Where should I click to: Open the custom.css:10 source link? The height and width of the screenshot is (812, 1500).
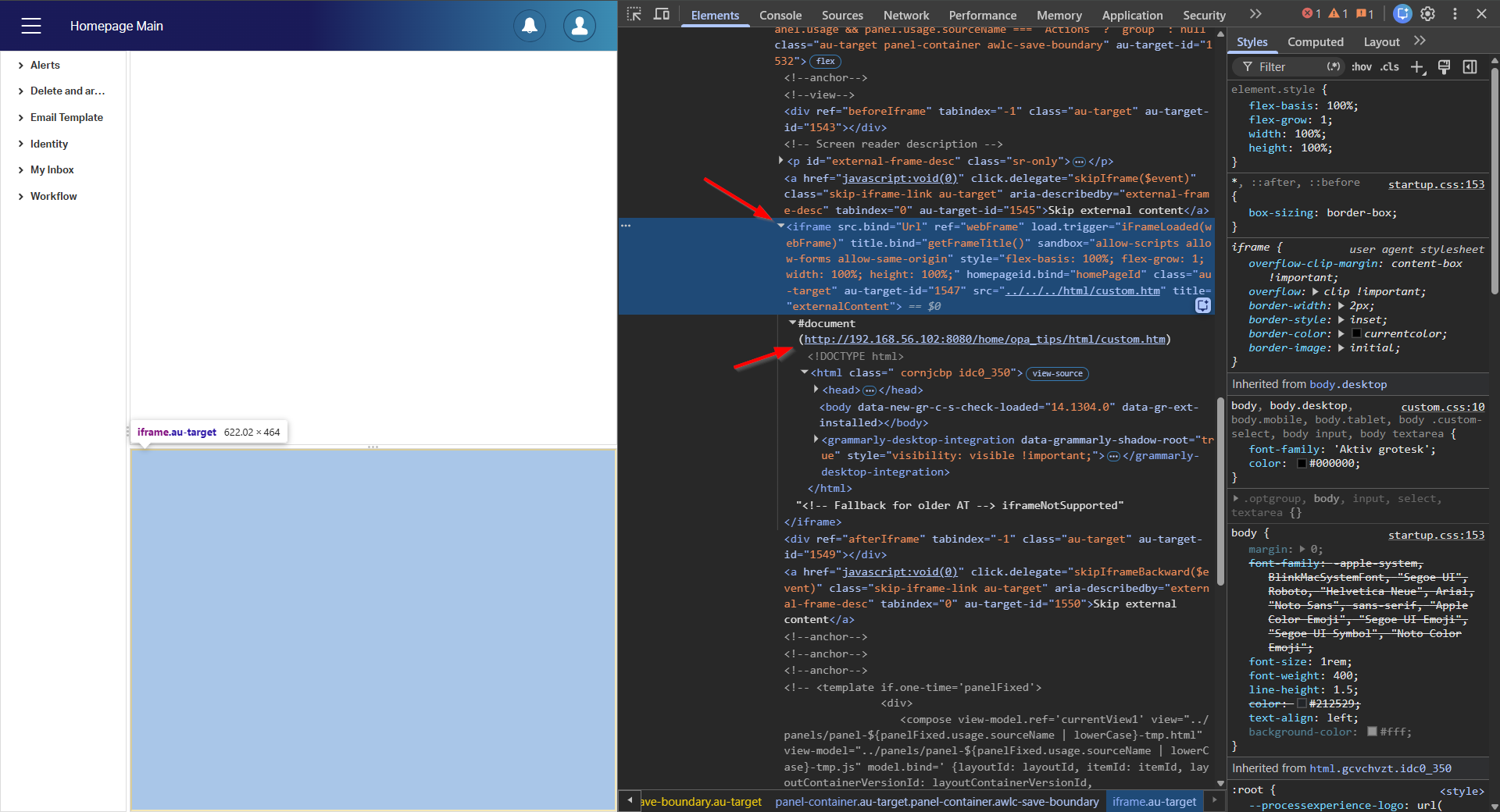click(x=1442, y=407)
